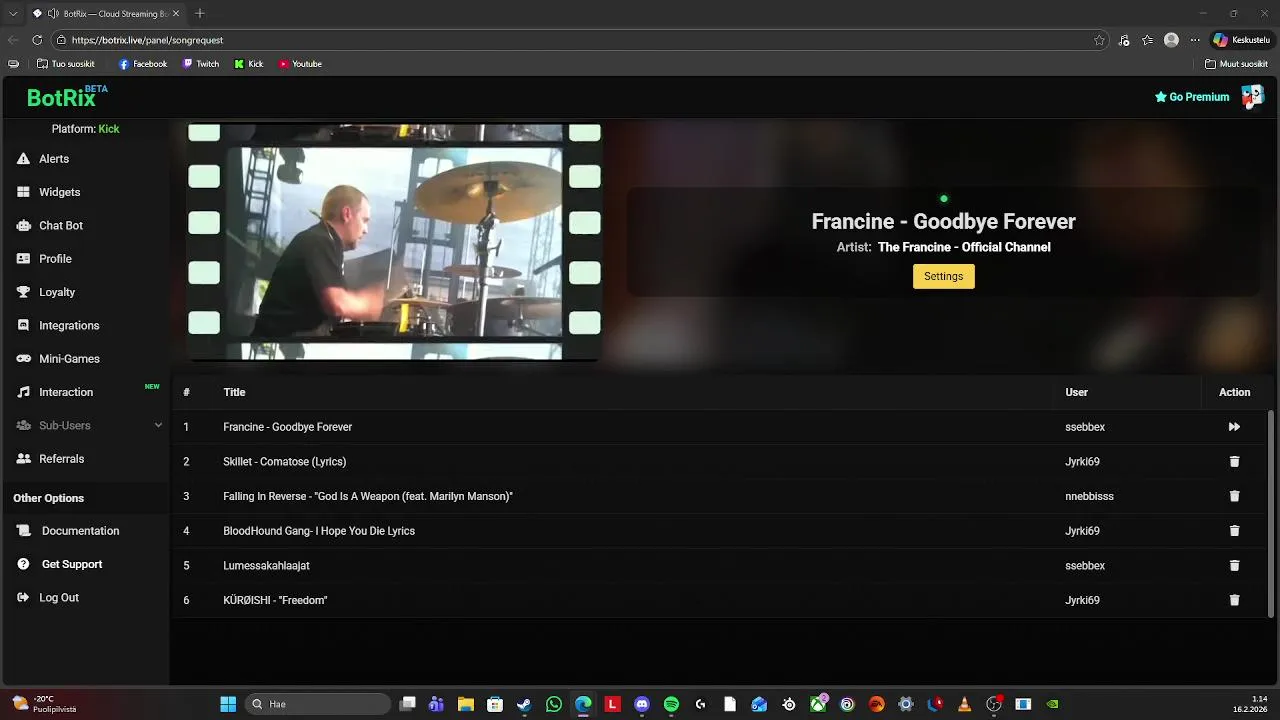1280x720 pixels.
Task: Remove Lumessakahlaajat from the queue
Action: 1234,566
